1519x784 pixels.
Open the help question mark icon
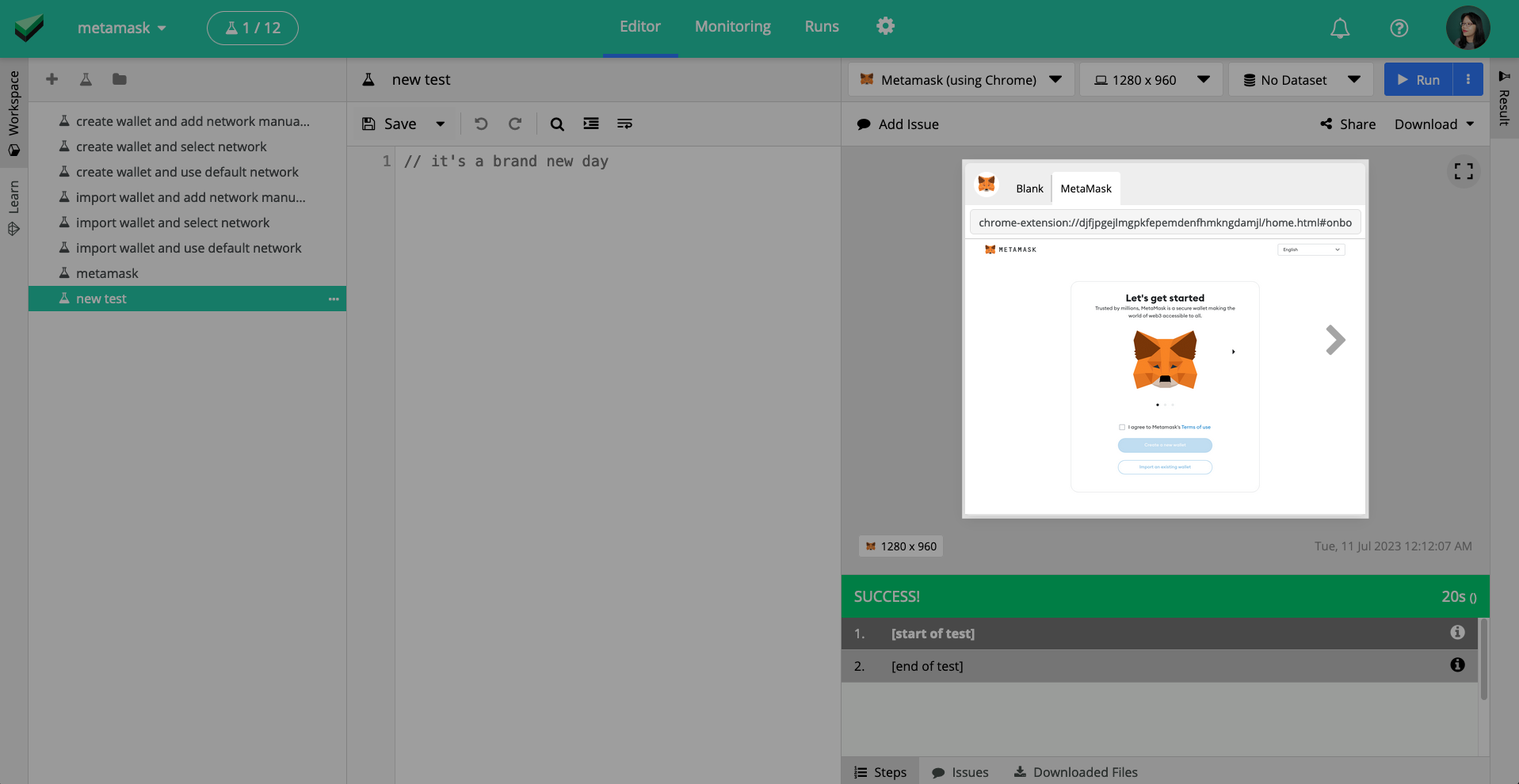1399,29
